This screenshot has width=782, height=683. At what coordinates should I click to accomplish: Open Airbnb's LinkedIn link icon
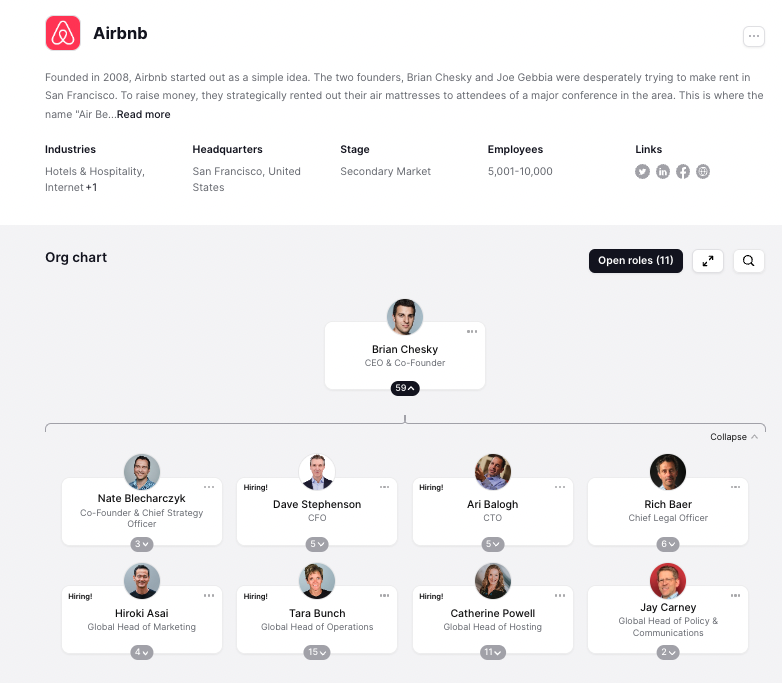(663, 172)
